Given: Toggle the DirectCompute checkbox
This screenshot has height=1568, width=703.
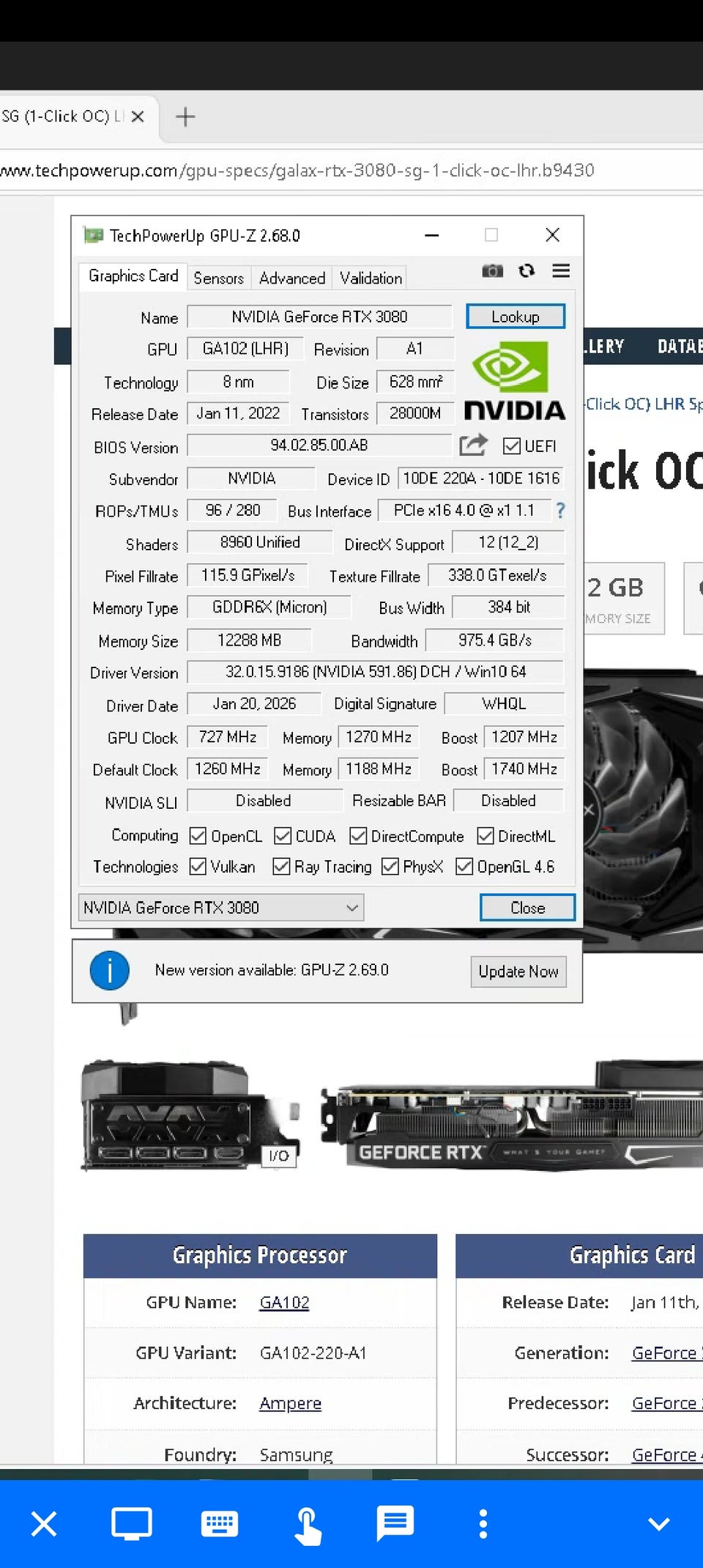Looking at the screenshot, I should click(x=358, y=836).
